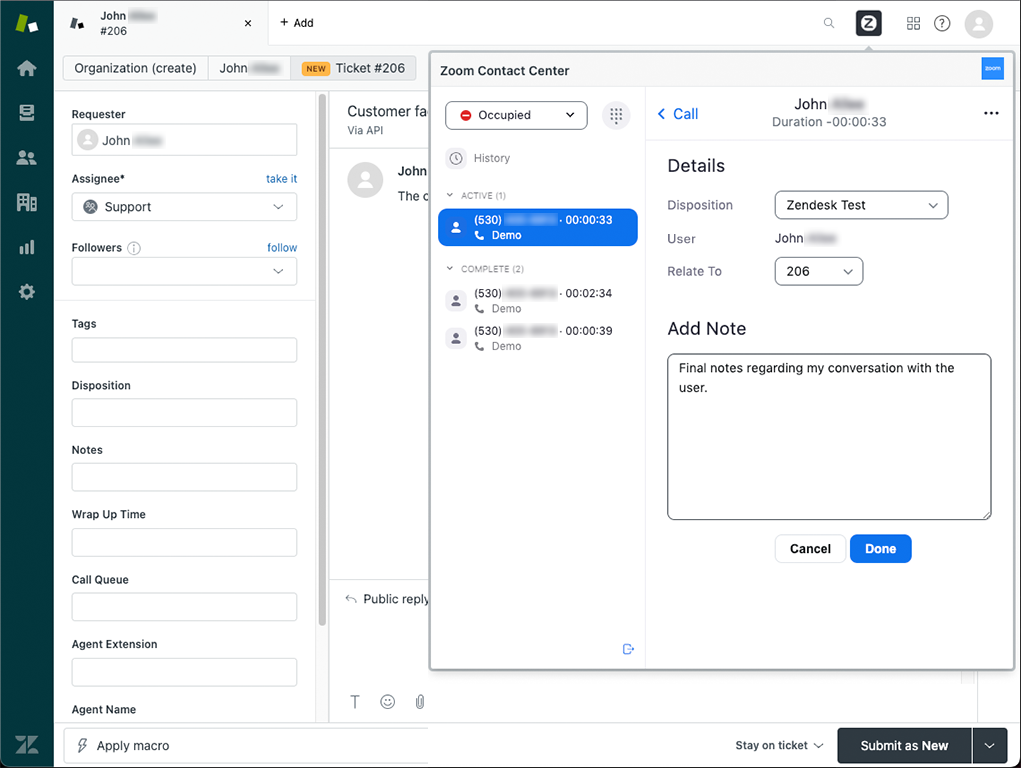Open search from the magnifying glass icon
Screen dimensions: 1024x768
829,22
